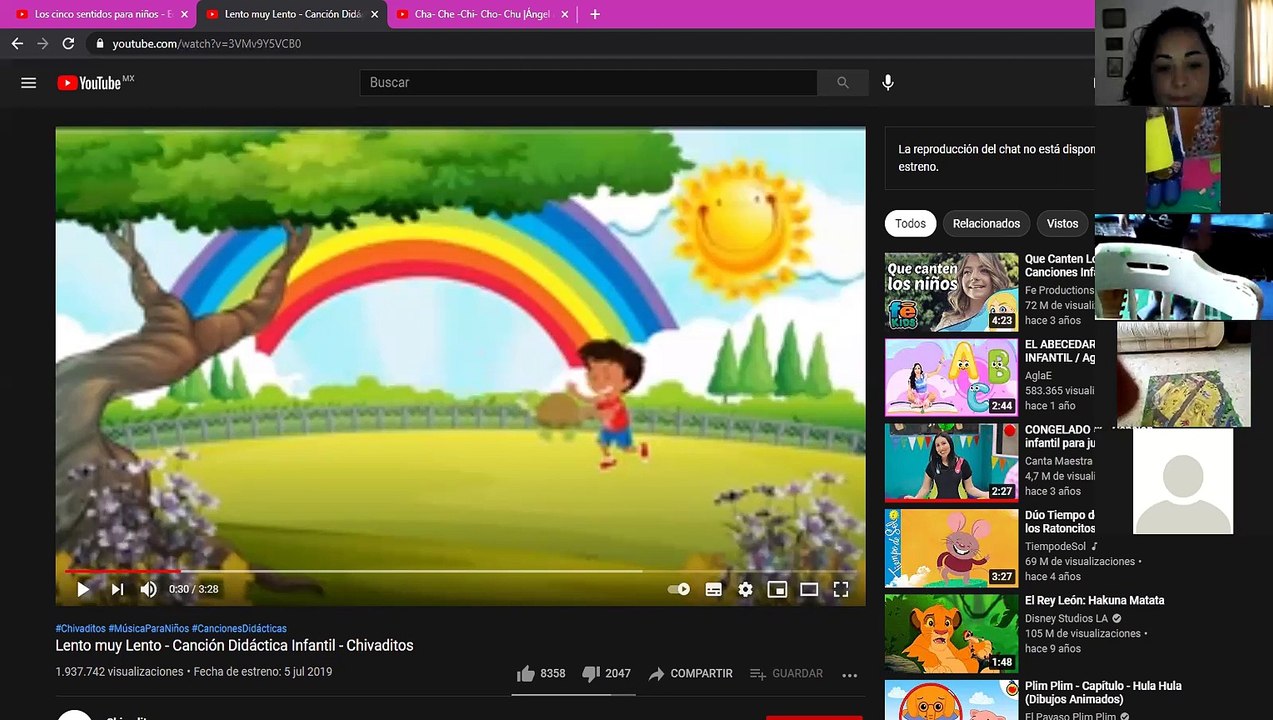
Task: Click the address bar URL
Action: point(206,44)
